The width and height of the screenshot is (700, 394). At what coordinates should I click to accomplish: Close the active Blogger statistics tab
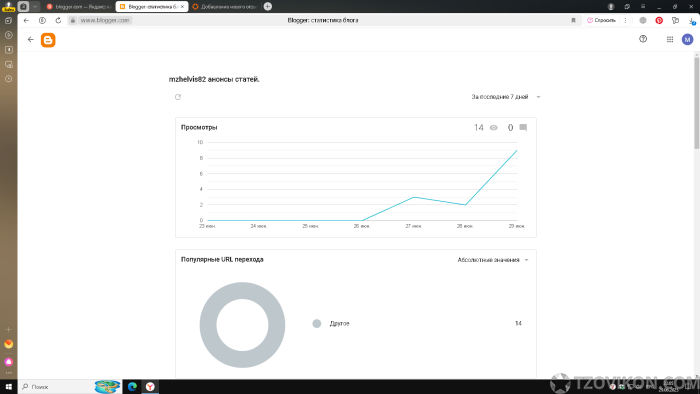point(182,7)
